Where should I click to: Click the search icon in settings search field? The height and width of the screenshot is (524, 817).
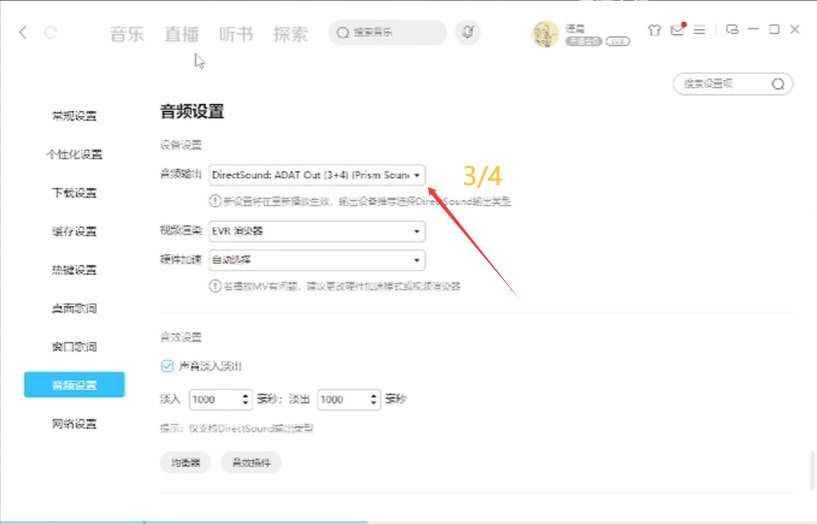click(778, 84)
